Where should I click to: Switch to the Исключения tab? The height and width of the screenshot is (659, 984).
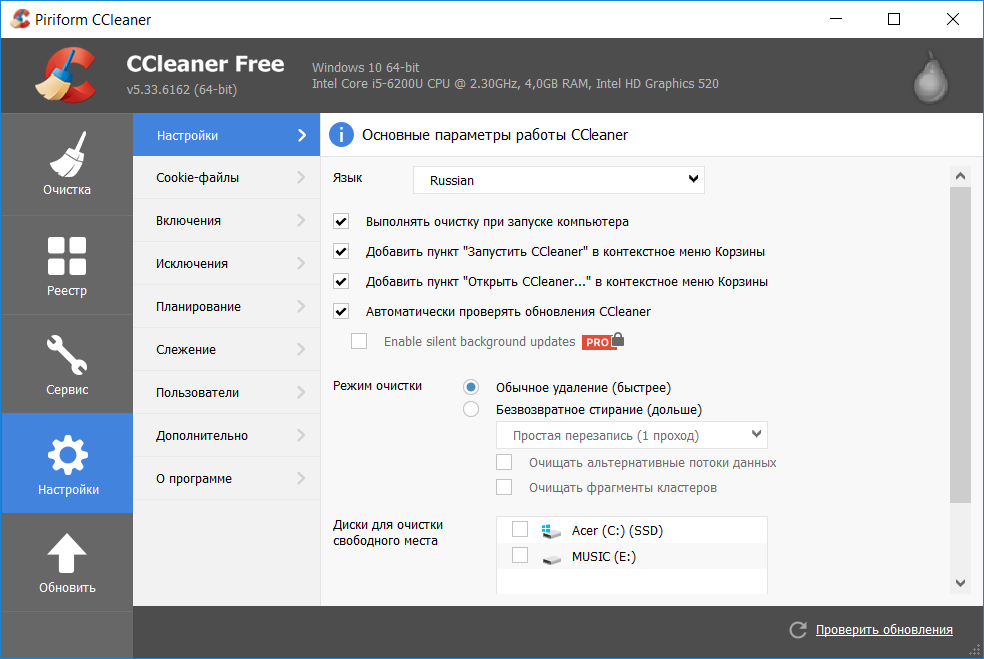point(226,264)
